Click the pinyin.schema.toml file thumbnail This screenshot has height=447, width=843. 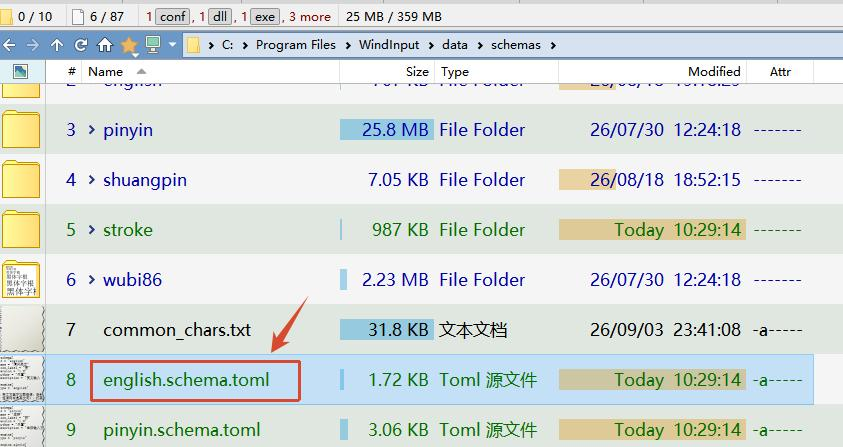coord(22,427)
